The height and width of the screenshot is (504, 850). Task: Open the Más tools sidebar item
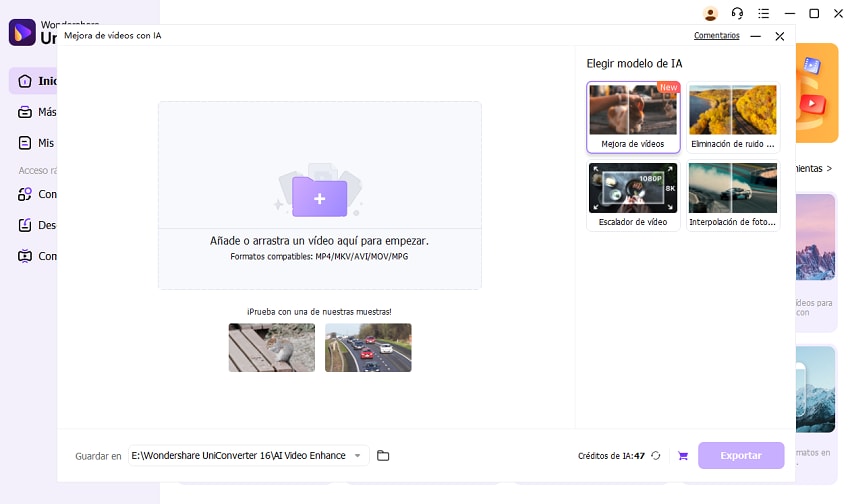pos(37,112)
